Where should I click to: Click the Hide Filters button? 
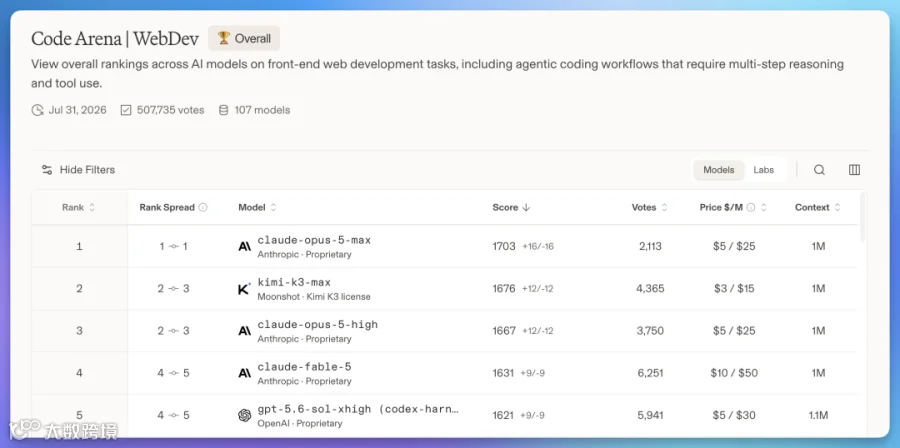(x=78, y=170)
